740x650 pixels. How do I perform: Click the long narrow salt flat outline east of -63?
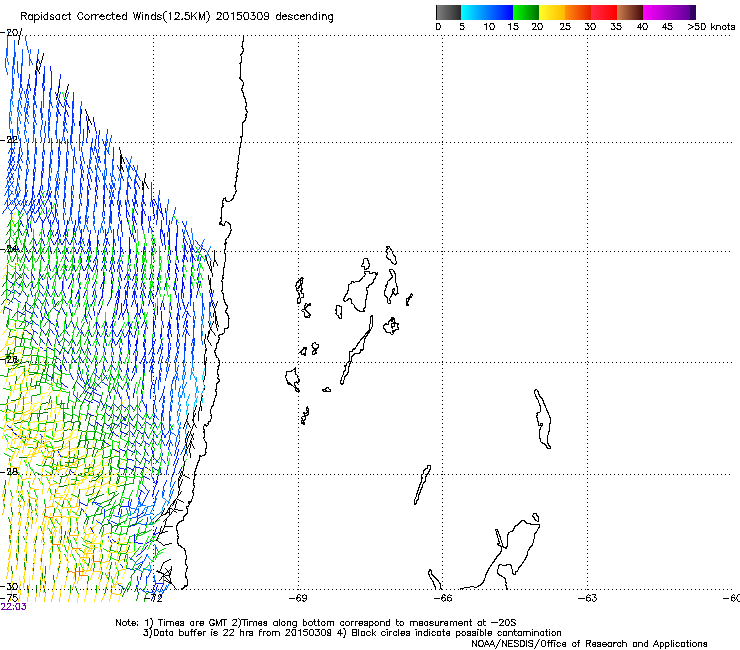542,419
